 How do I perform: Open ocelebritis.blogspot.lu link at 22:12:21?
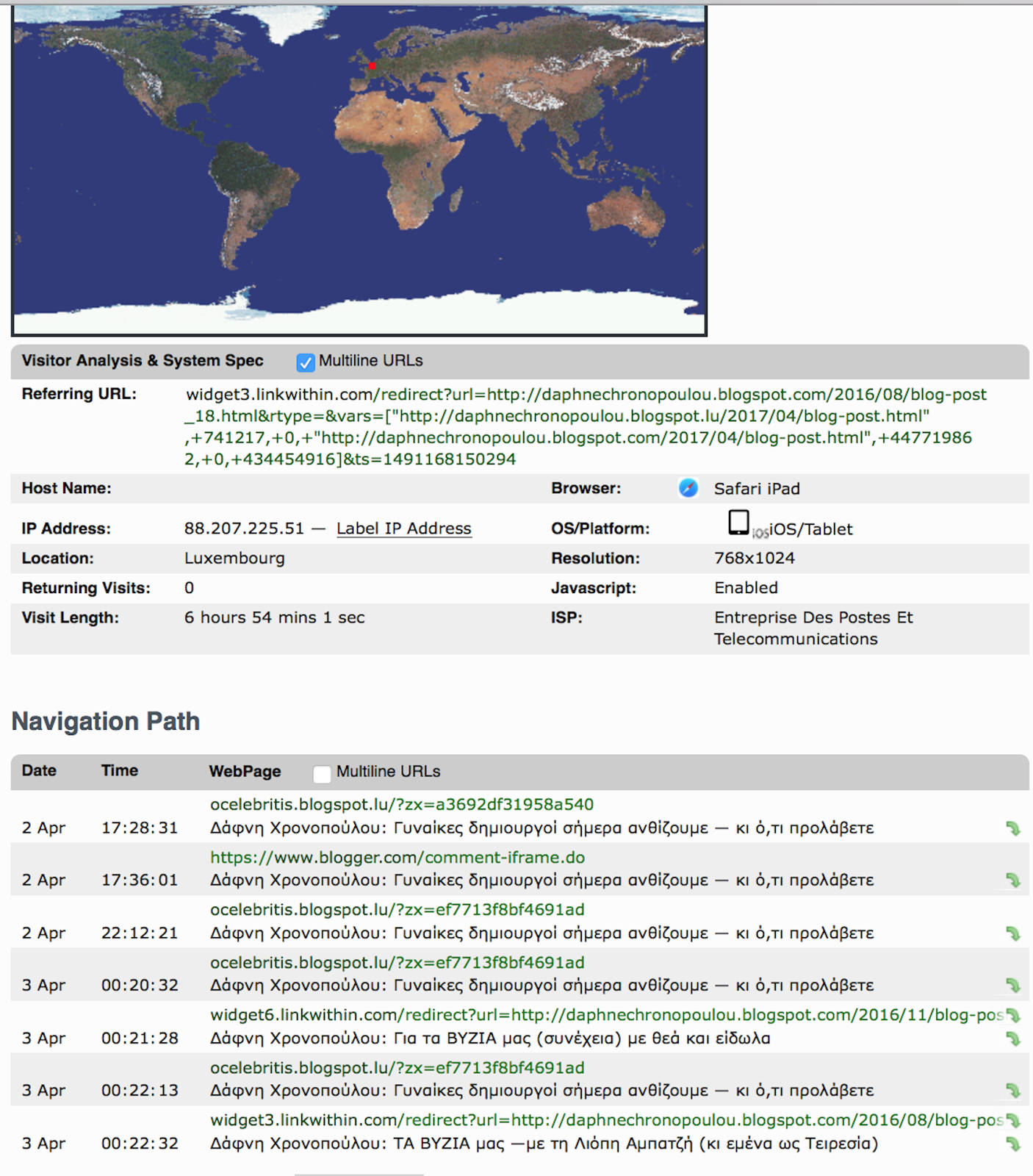[x=397, y=909]
